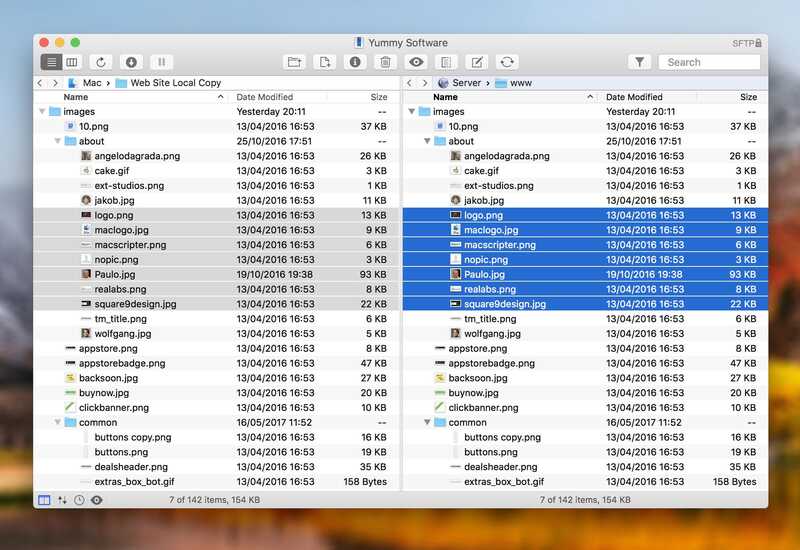Click the server macscripter.png icon
The height and width of the screenshot is (550, 800).
(456, 244)
